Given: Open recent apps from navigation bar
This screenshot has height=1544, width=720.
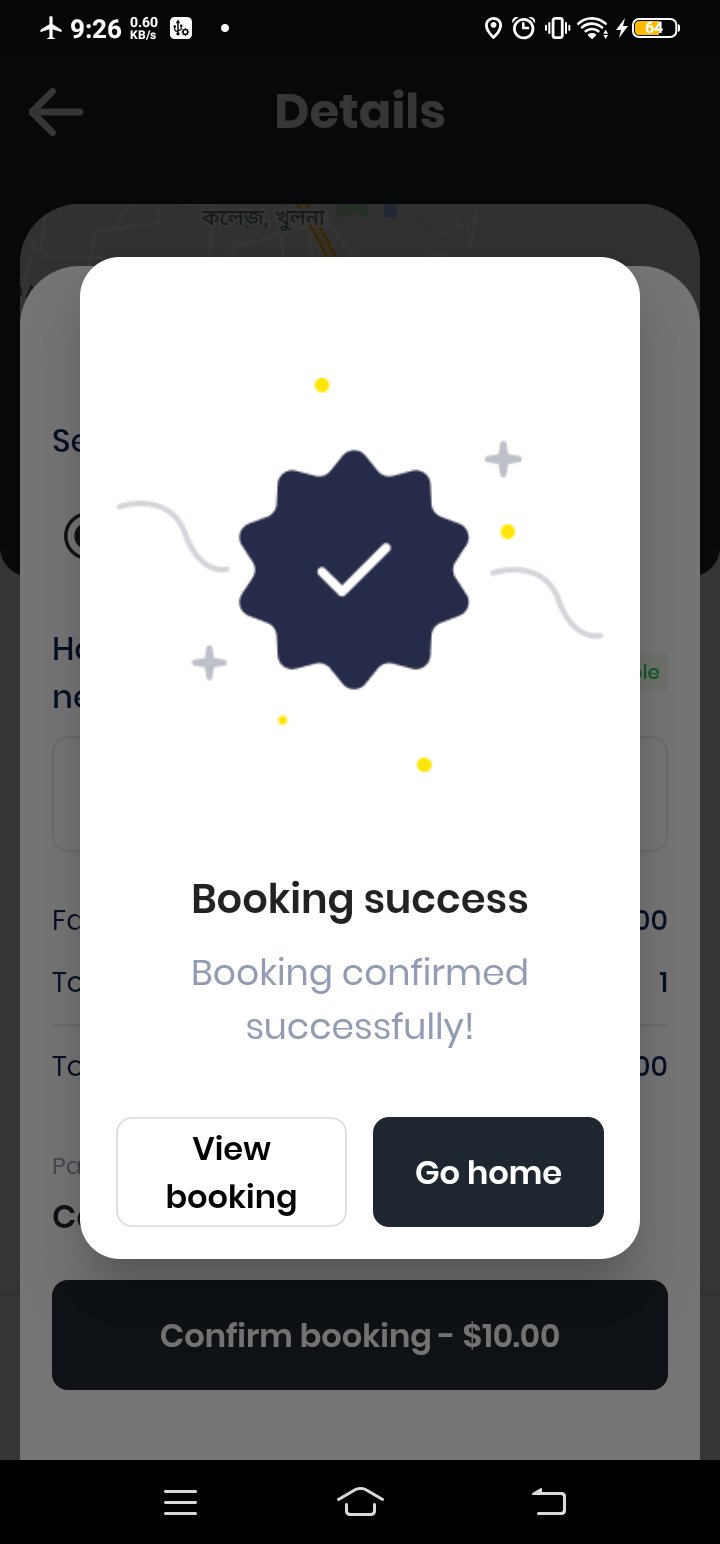Looking at the screenshot, I should (180, 1502).
